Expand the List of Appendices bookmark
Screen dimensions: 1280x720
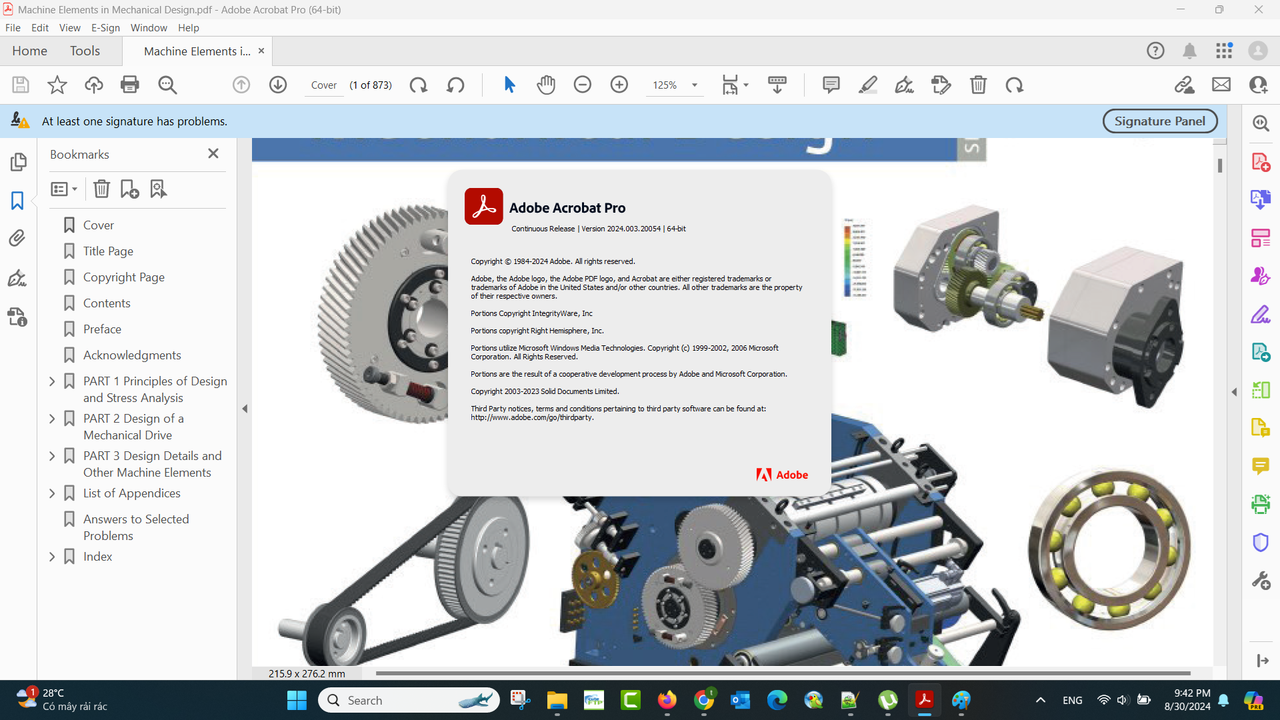52,493
